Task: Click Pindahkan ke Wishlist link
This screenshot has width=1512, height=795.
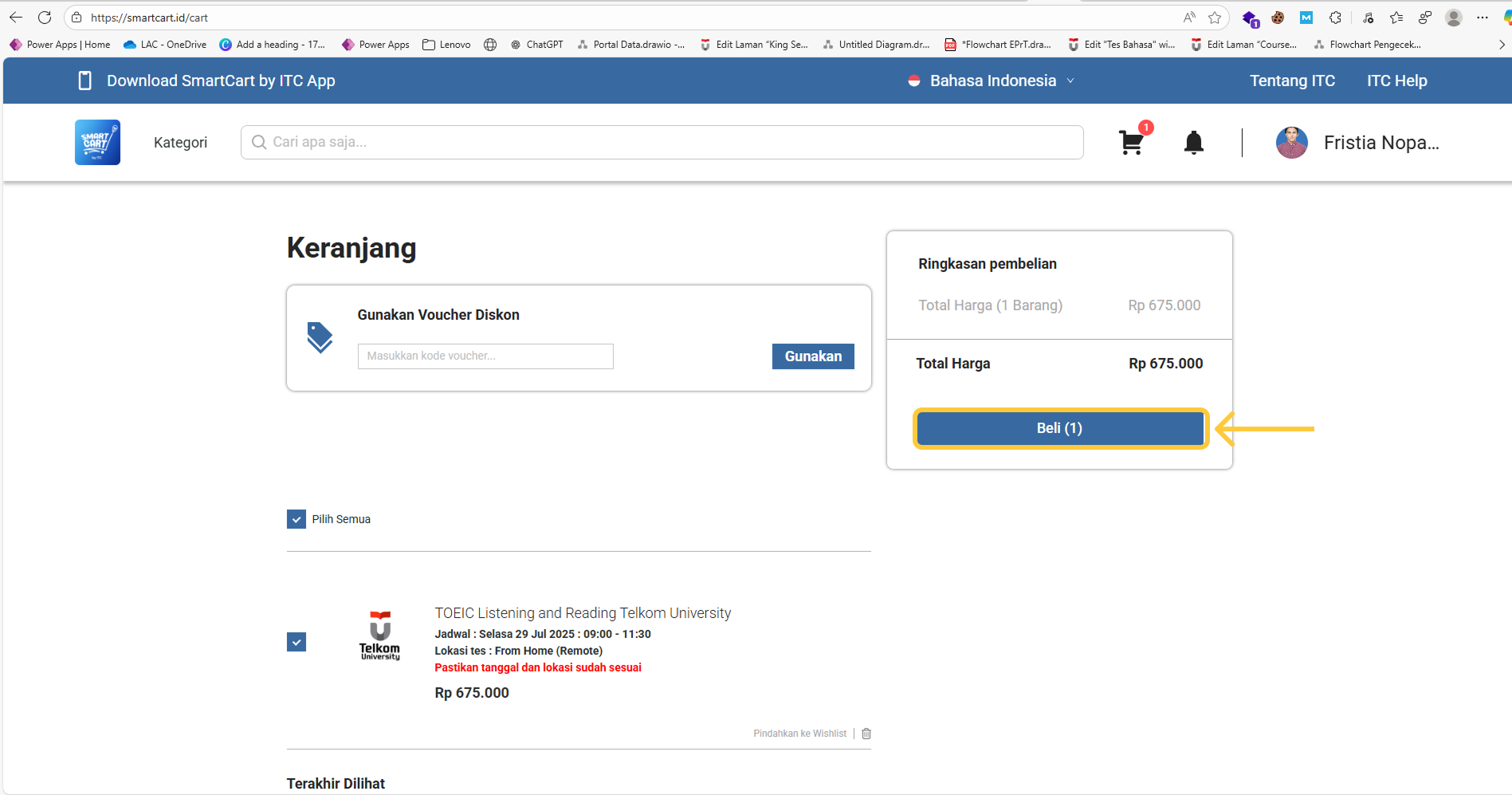Action: 799,734
